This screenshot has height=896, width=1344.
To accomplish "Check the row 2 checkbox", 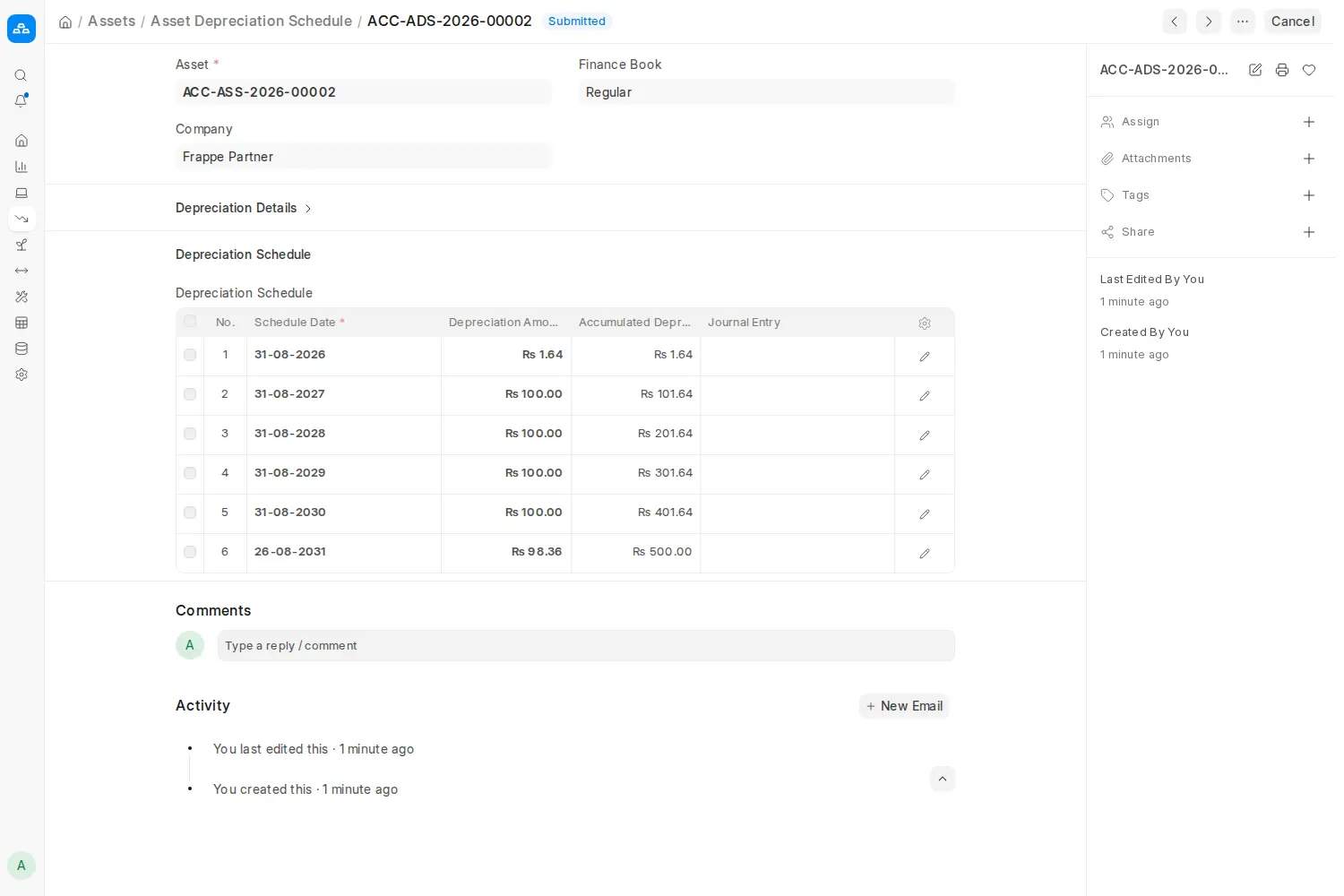I will [190, 394].
